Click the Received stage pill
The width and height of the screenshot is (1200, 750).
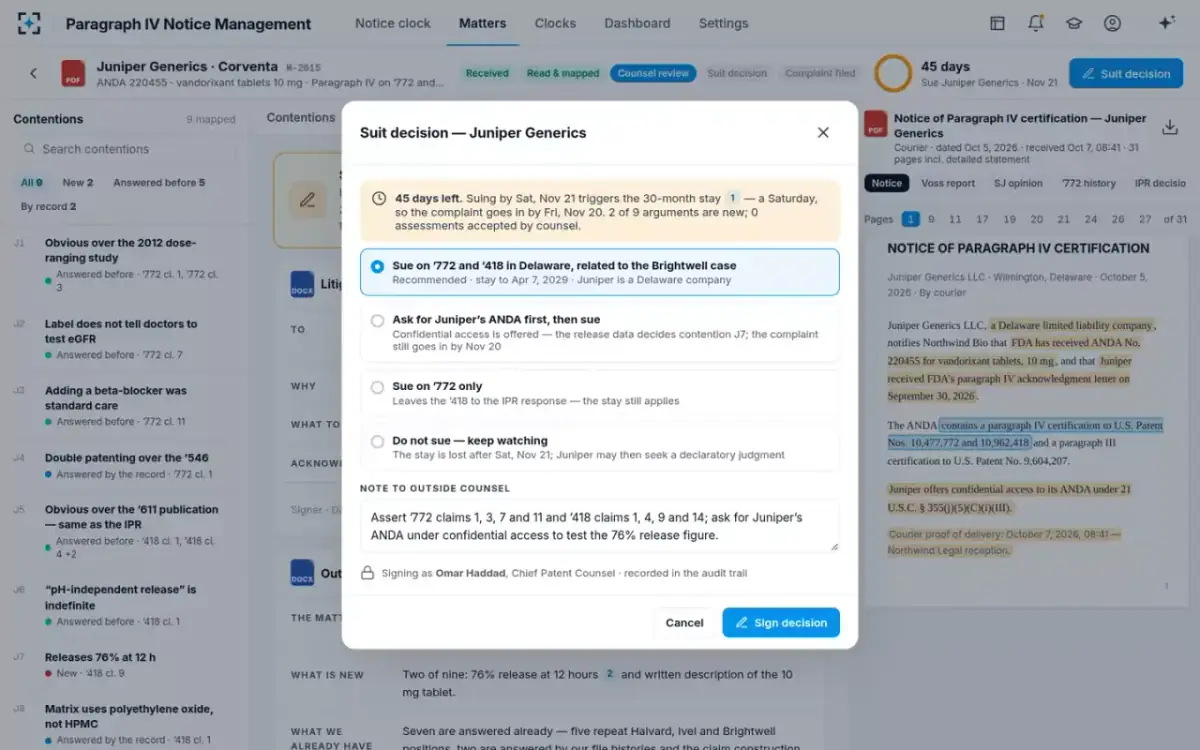tap(487, 73)
